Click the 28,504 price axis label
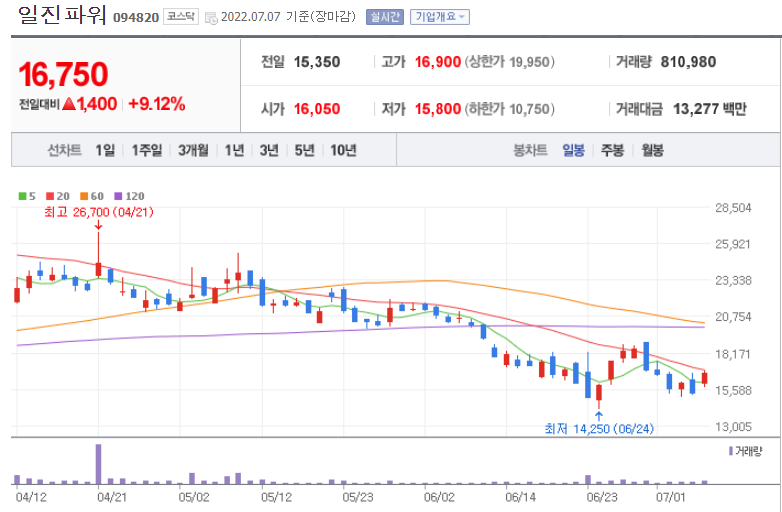Viewport: 782px width, 512px height. point(733,208)
